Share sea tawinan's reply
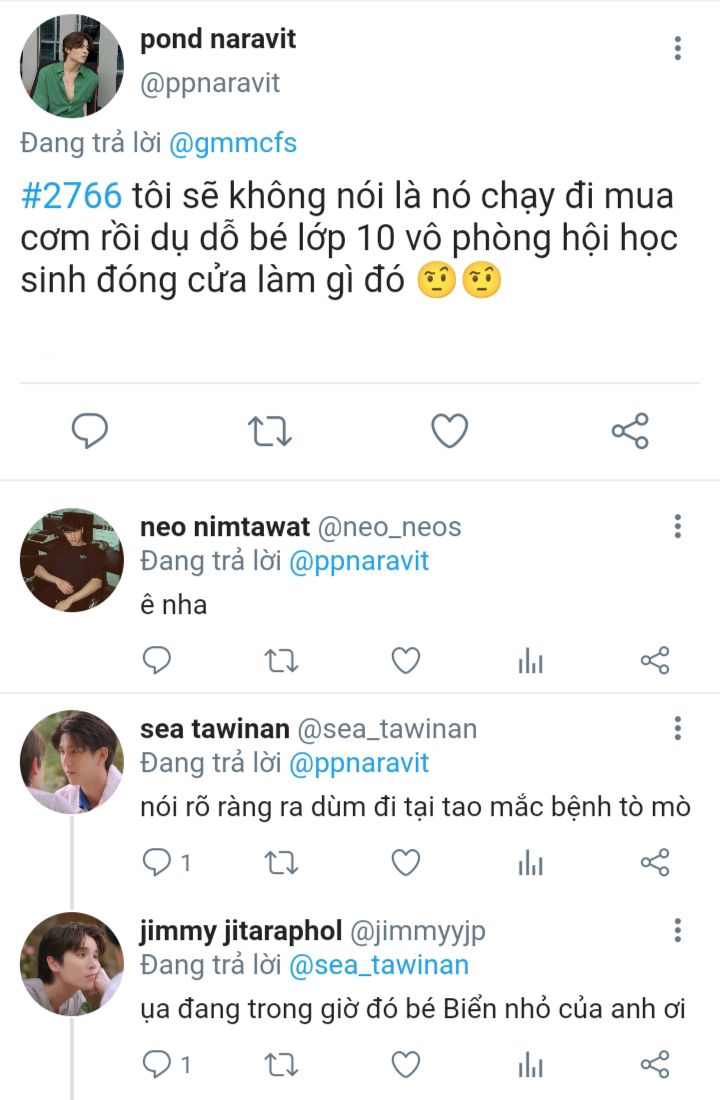The height and width of the screenshot is (1100, 720). (654, 862)
